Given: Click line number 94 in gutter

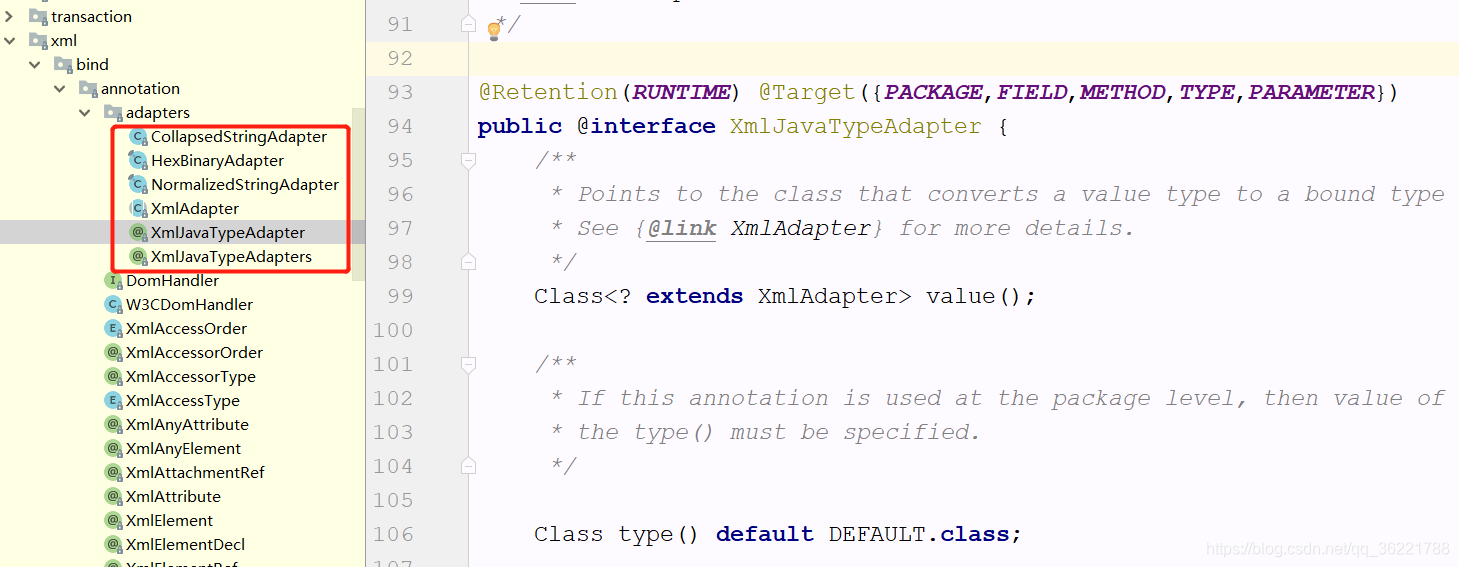Looking at the screenshot, I should pyautogui.click(x=399, y=126).
